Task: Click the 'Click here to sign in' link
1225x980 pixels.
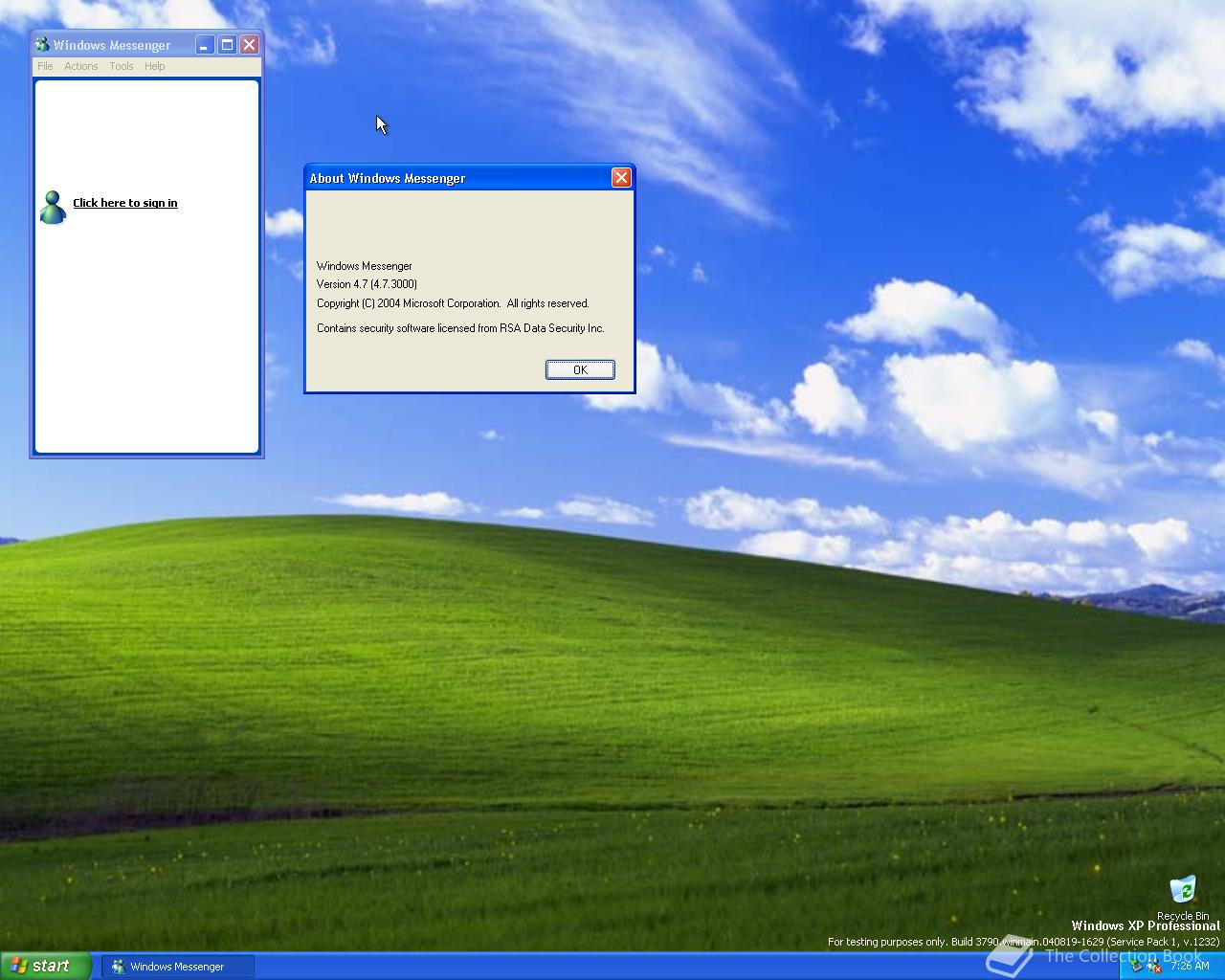Action: pos(125,203)
